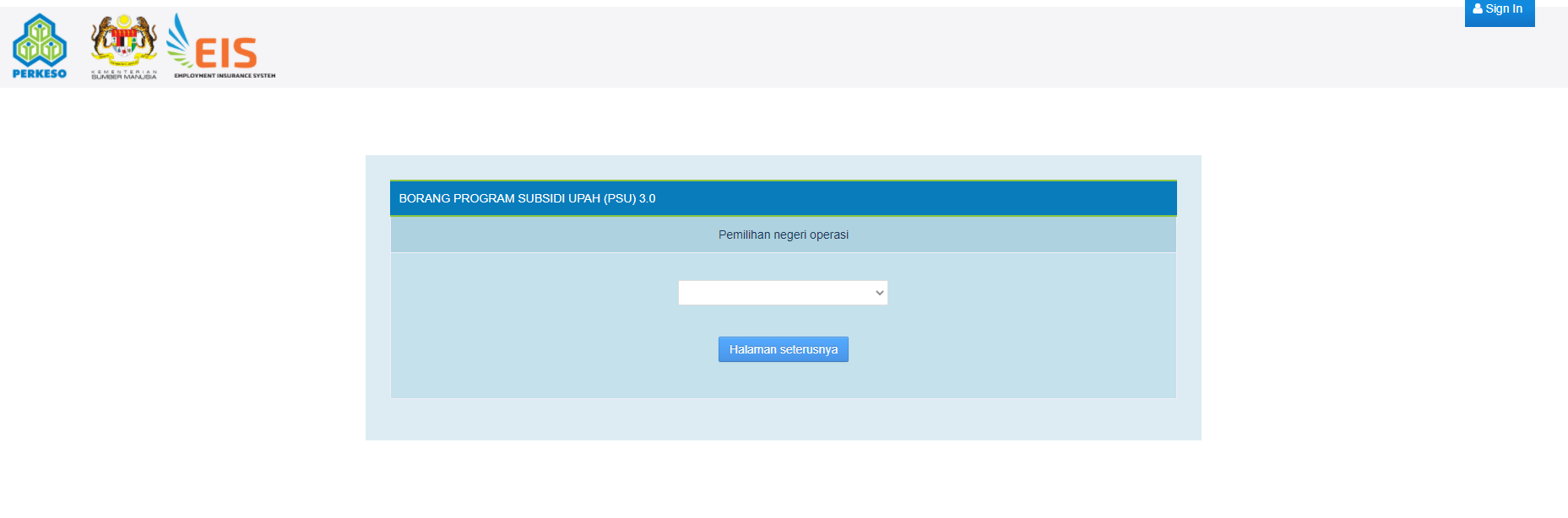Open the negeri operasi state dropdown

tap(783, 293)
